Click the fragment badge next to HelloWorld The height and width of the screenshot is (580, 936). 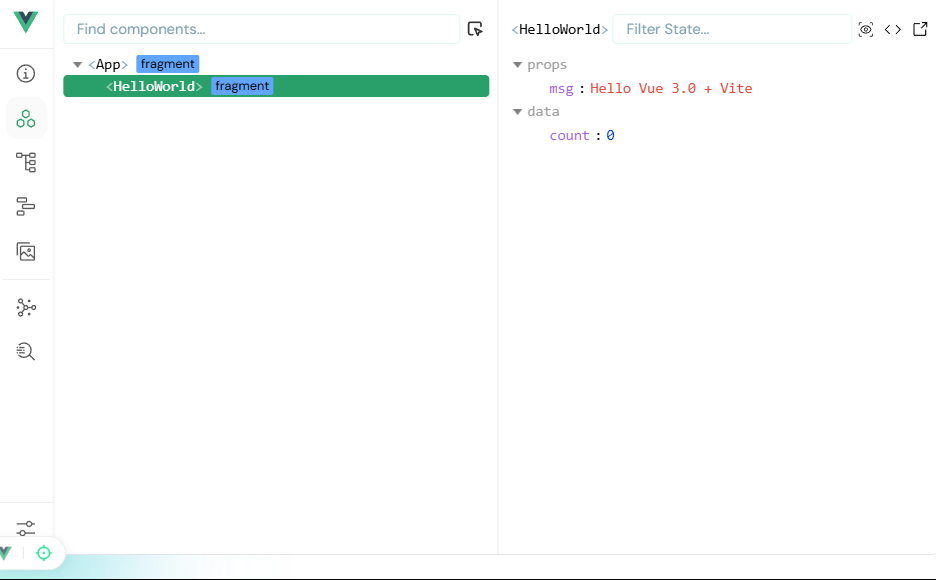241,86
